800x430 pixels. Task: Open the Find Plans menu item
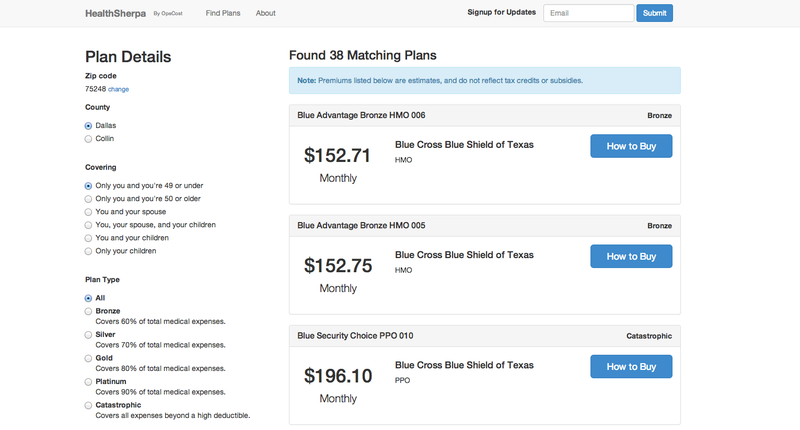click(223, 13)
